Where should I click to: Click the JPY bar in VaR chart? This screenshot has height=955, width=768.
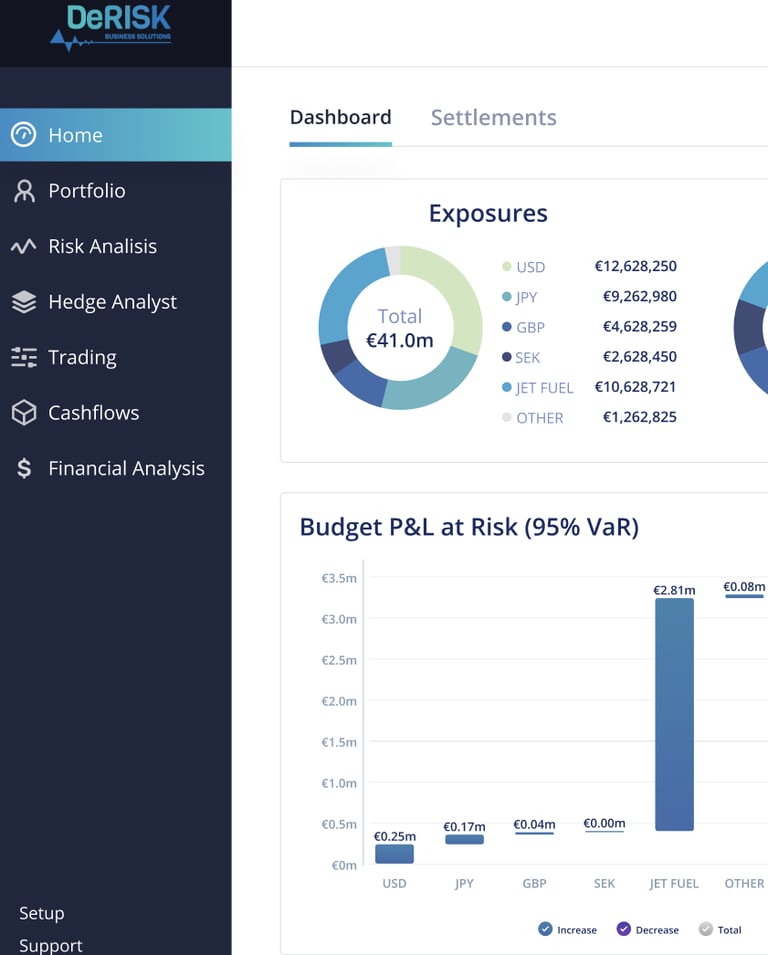[464, 839]
